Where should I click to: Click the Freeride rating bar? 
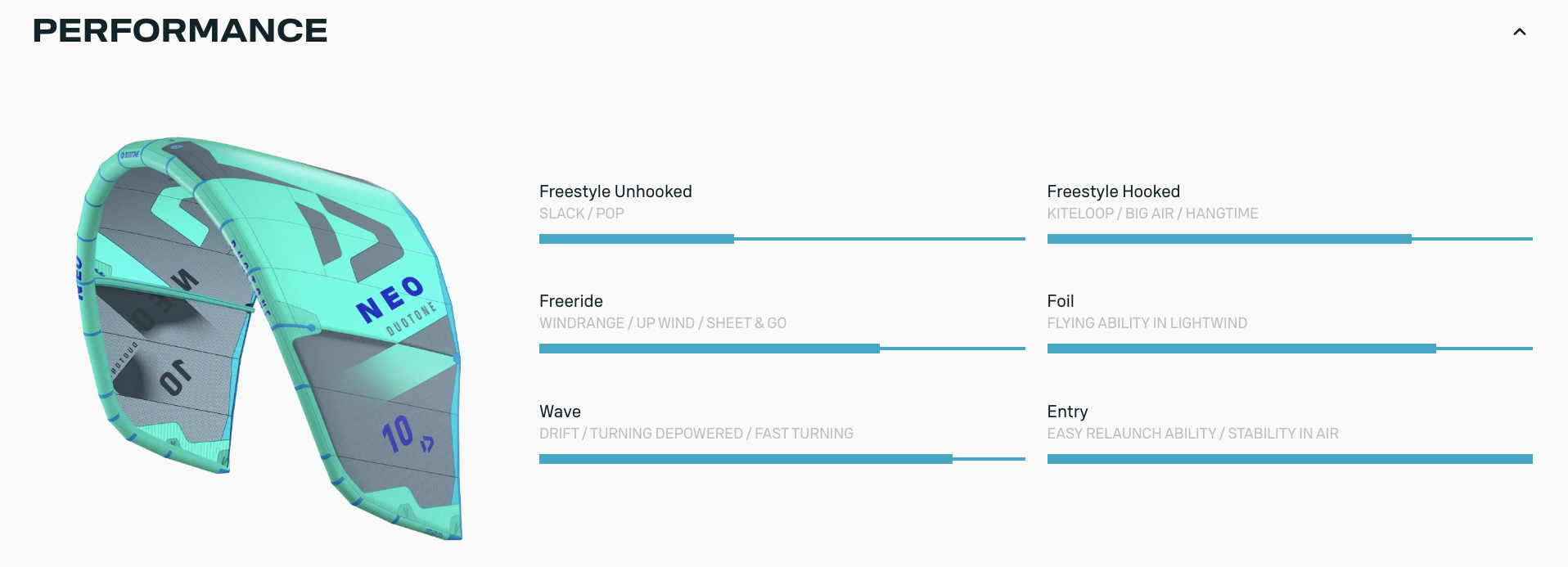pyautogui.click(x=782, y=349)
